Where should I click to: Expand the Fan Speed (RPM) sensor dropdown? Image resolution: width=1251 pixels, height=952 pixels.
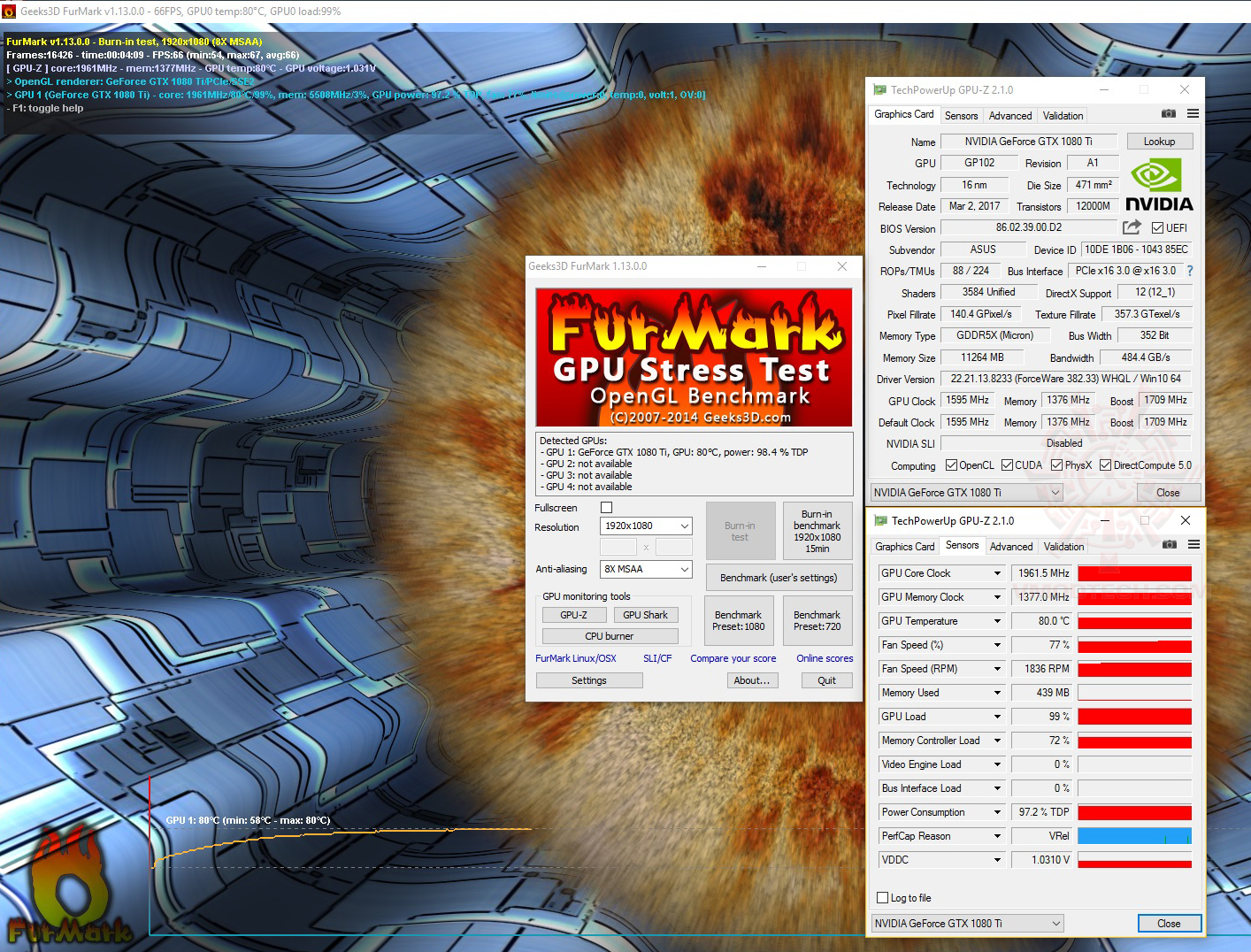coord(997,669)
